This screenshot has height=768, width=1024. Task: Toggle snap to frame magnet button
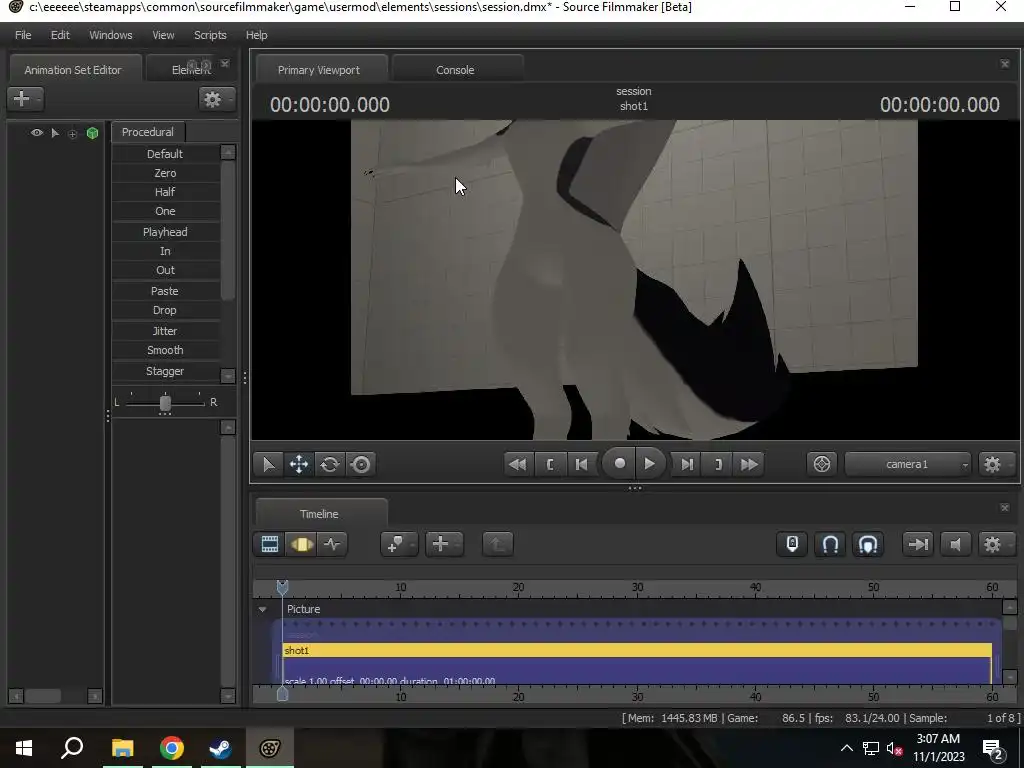click(868, 544)
